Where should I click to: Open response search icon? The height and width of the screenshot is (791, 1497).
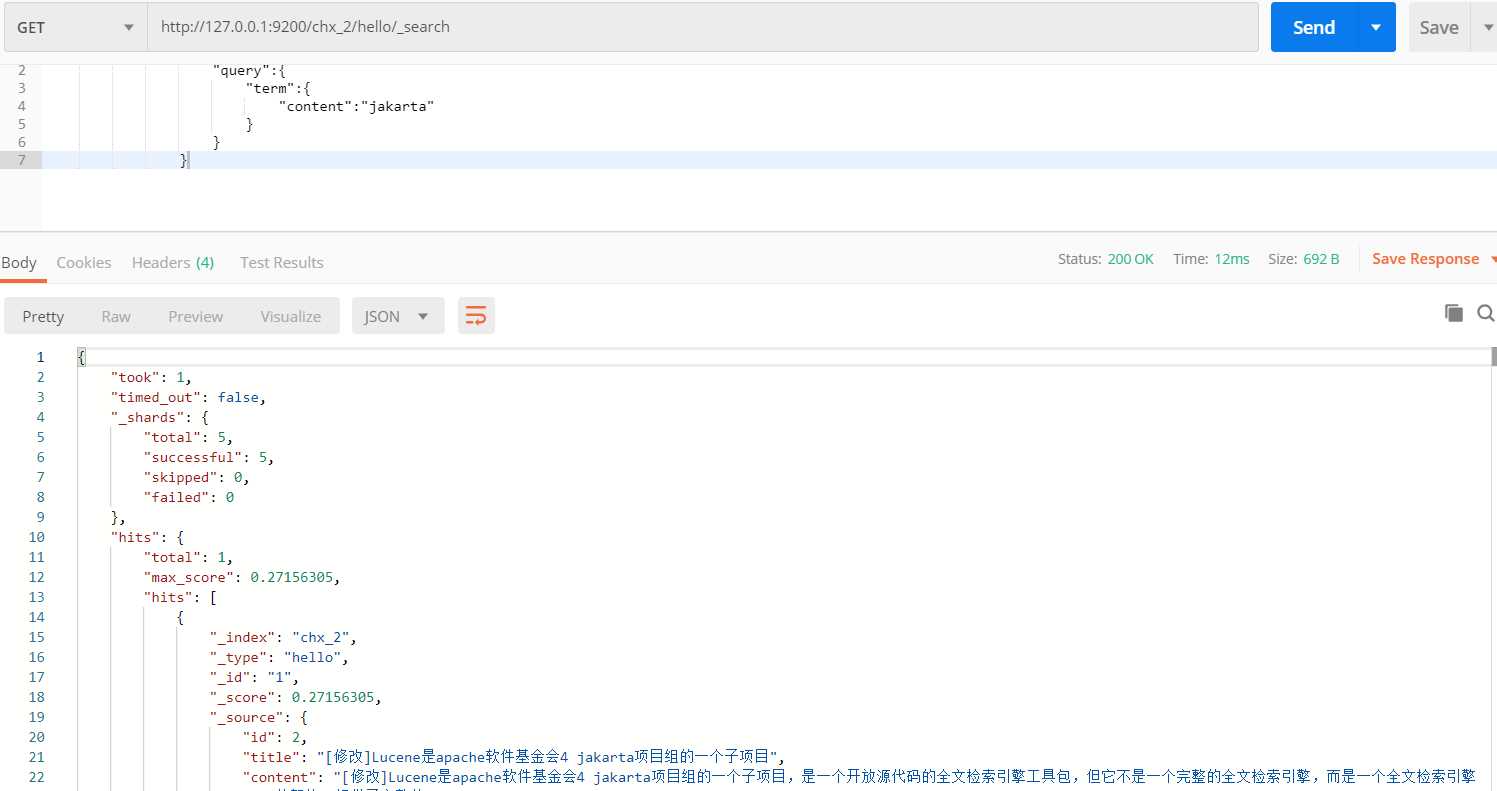pos(1486,313)
